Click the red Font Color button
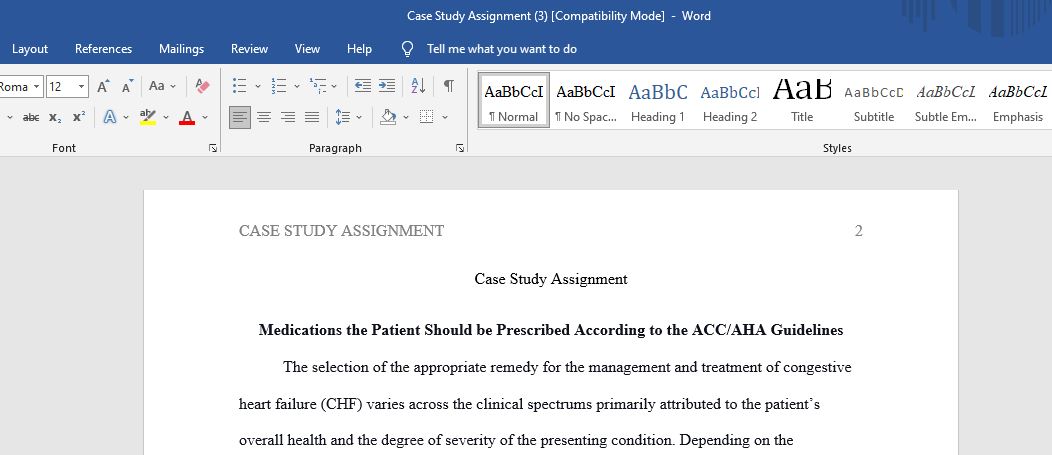 pos(187,117)
